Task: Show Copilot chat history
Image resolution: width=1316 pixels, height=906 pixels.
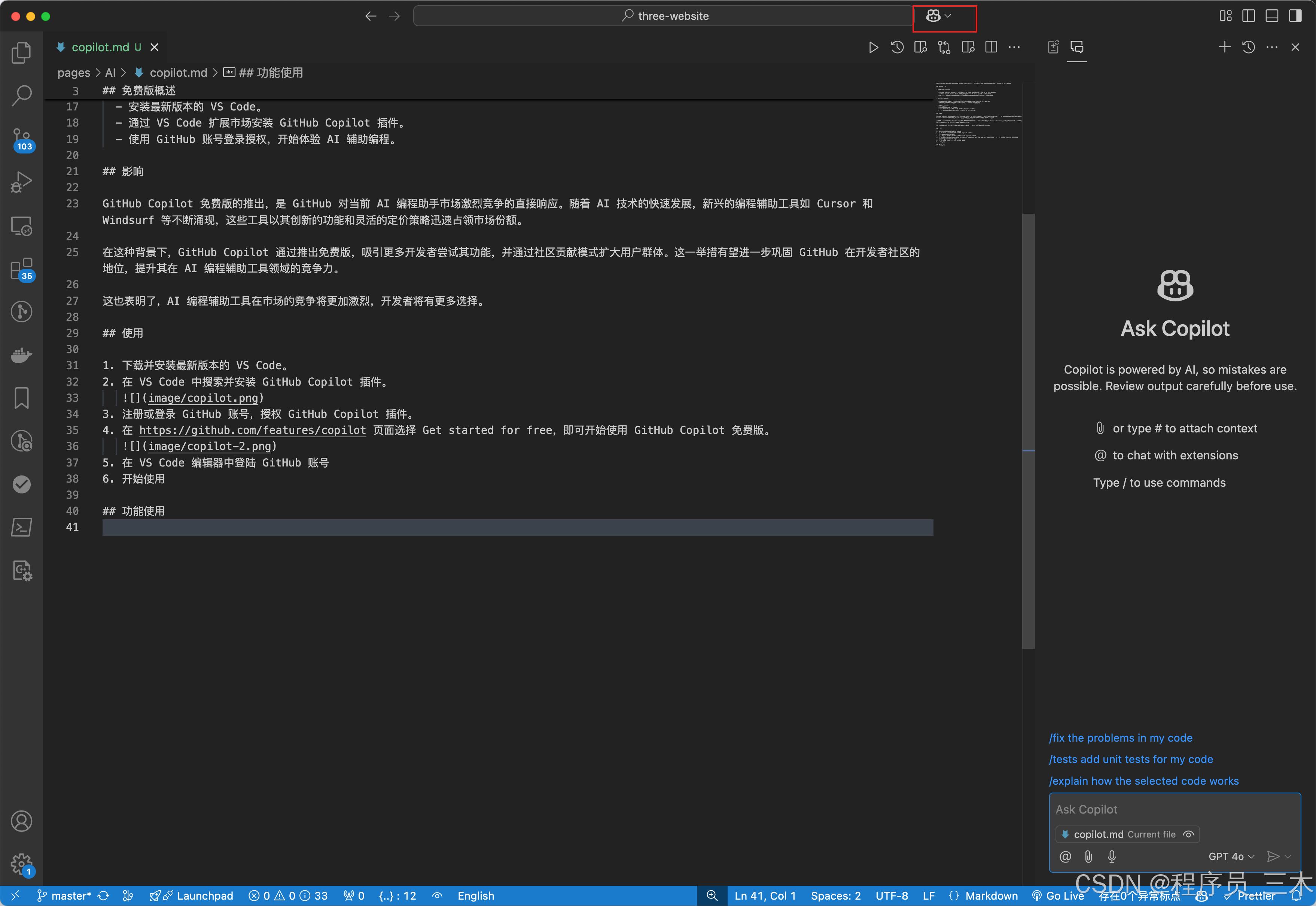Action: click(1249, 47)
